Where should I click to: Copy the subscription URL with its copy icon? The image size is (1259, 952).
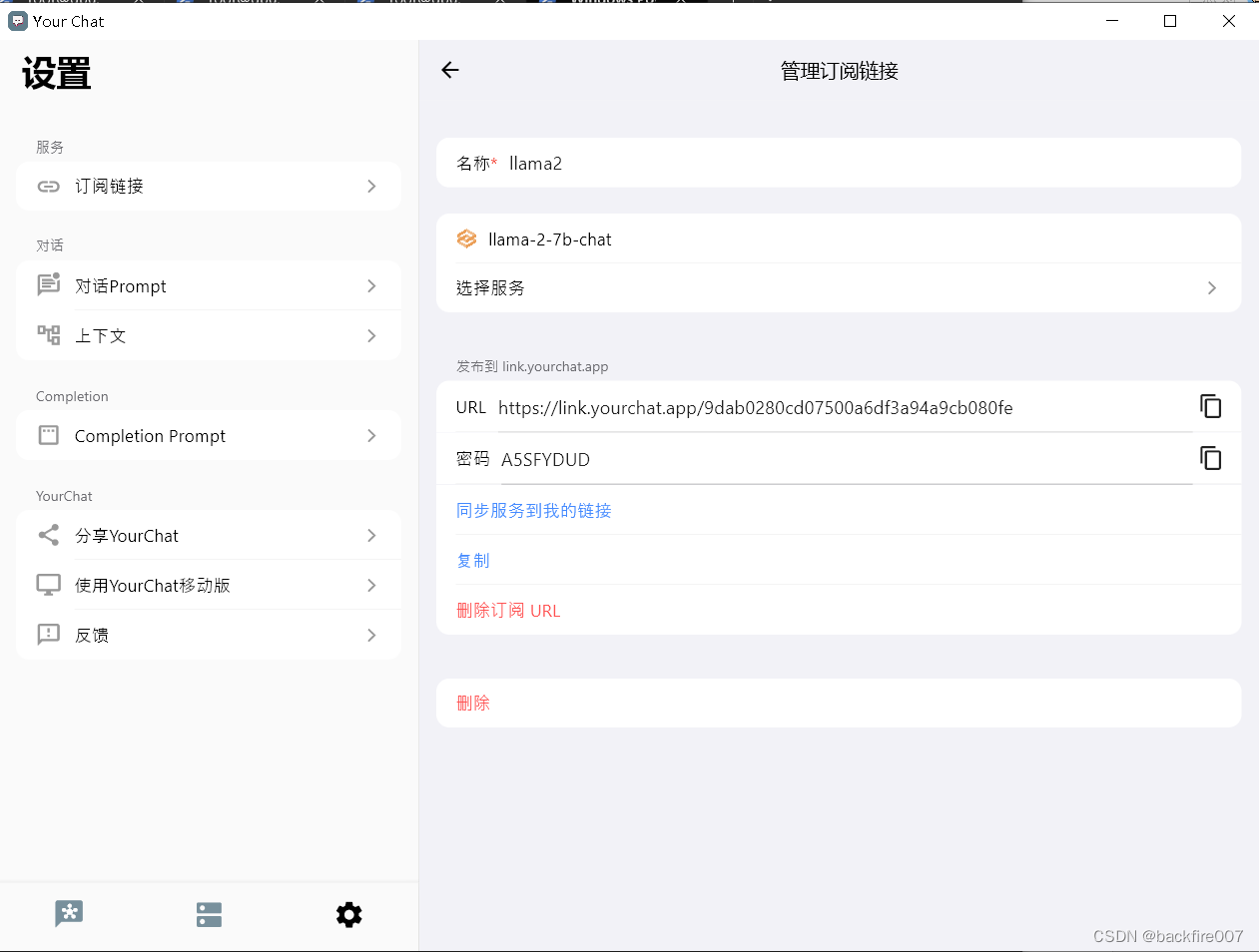pos(1210,406)
